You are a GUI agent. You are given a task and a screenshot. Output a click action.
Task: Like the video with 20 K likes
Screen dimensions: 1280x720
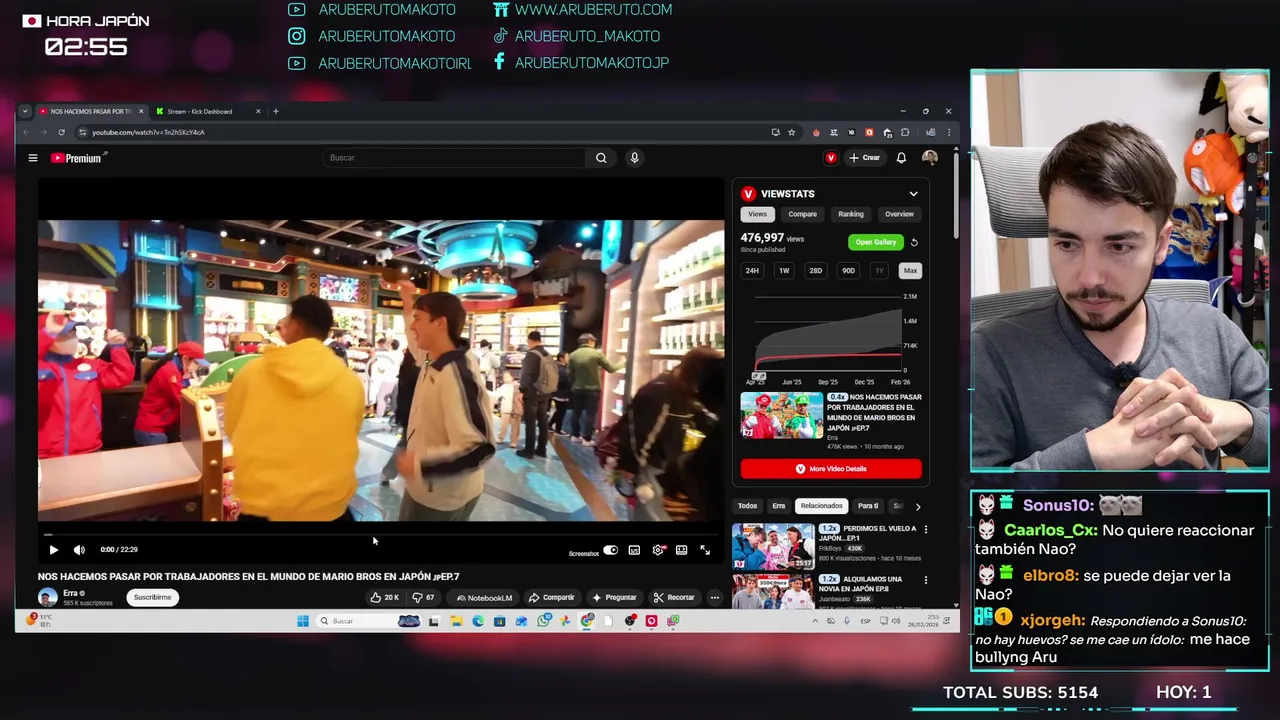(x=384, y=598)
